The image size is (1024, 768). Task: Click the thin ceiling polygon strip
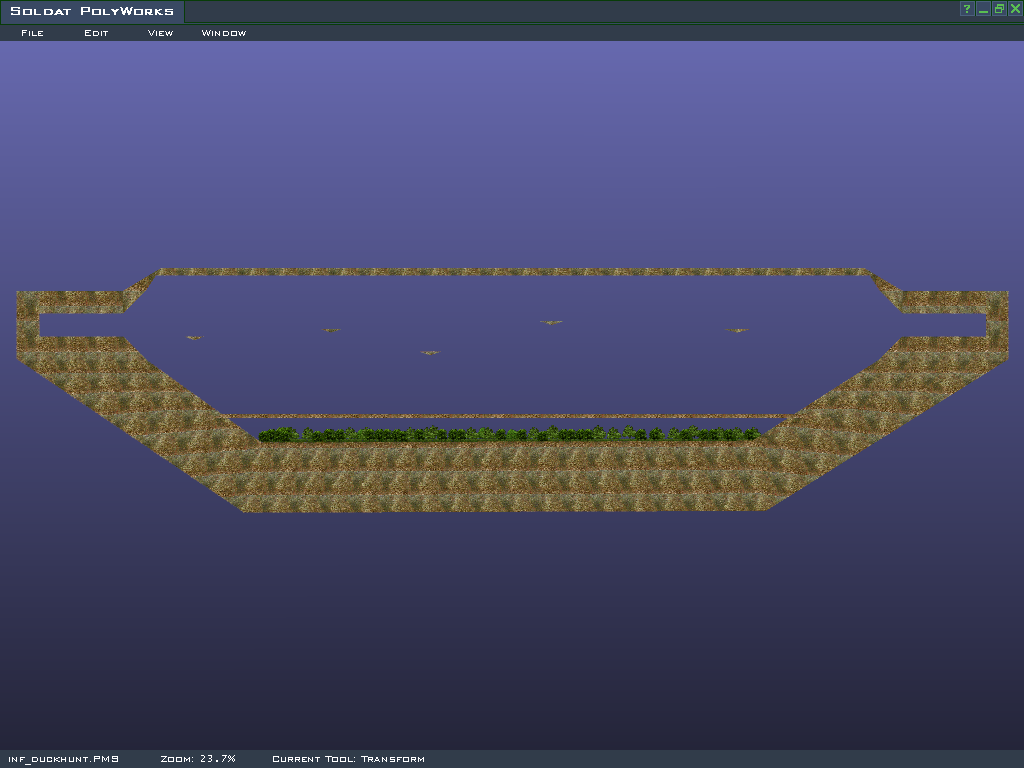pyautogui.click(x=510, y=272)
